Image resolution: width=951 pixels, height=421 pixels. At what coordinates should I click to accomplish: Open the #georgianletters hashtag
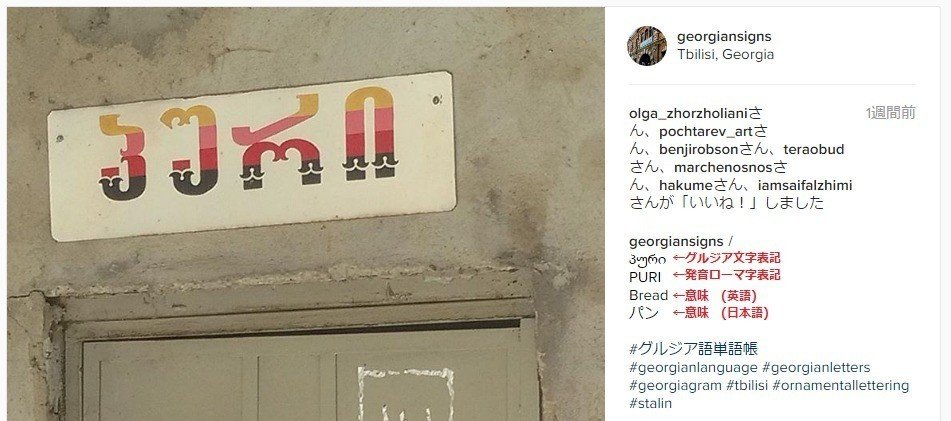(816, 368)
